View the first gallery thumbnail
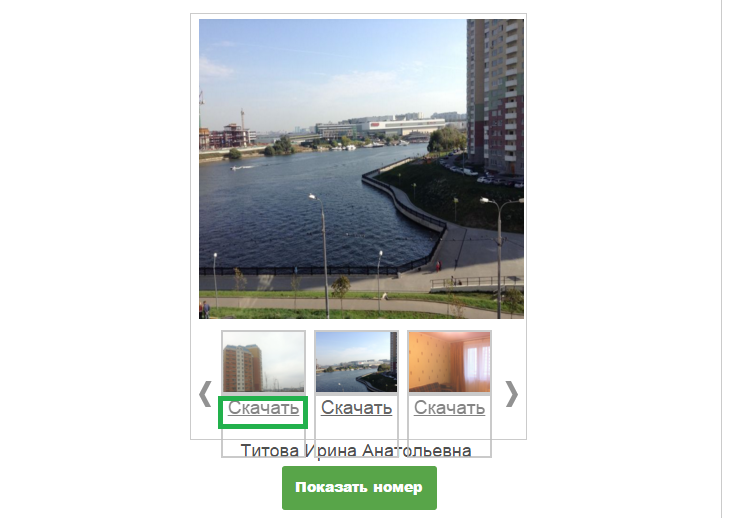 coord(264,362)
